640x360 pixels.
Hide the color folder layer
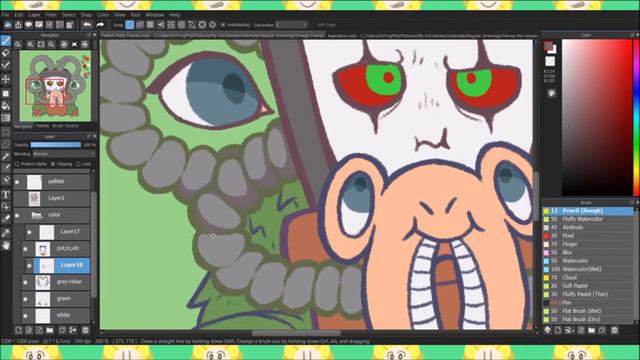tap(17, 215)
